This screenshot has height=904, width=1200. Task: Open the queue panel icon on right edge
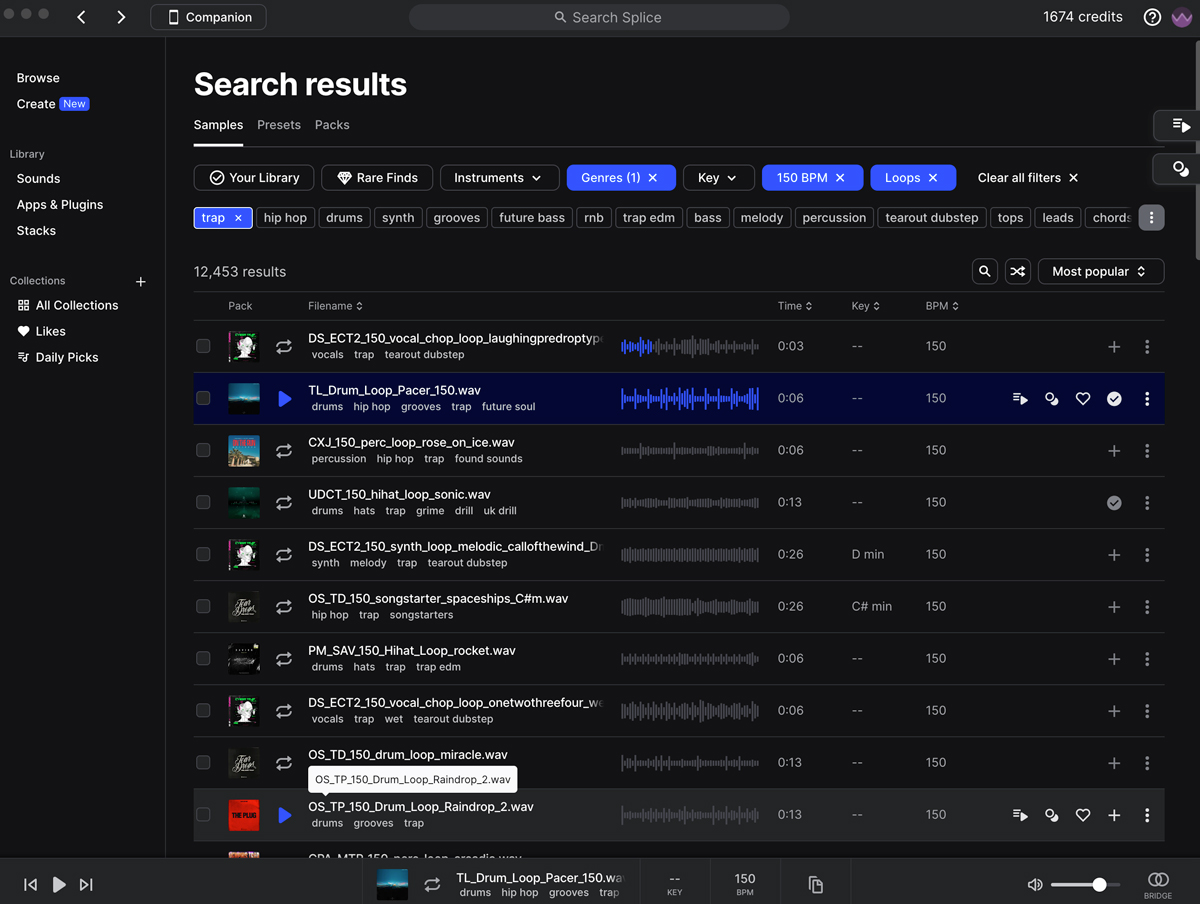(x=1180, y=125)
